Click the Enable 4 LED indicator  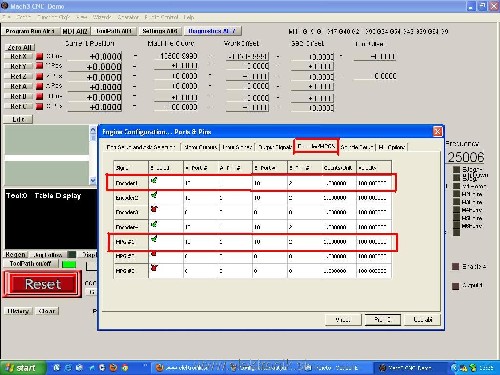(455, 266)
